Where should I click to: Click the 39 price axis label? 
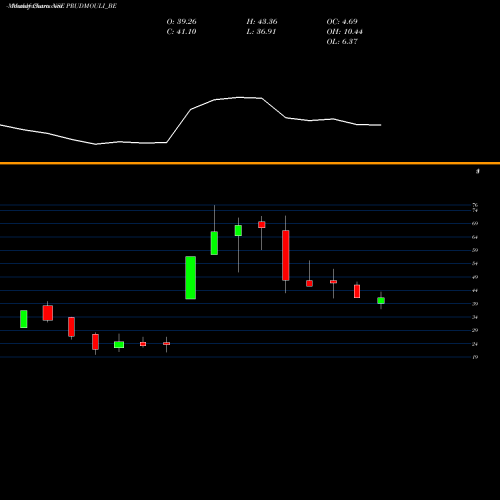[475, 304]
